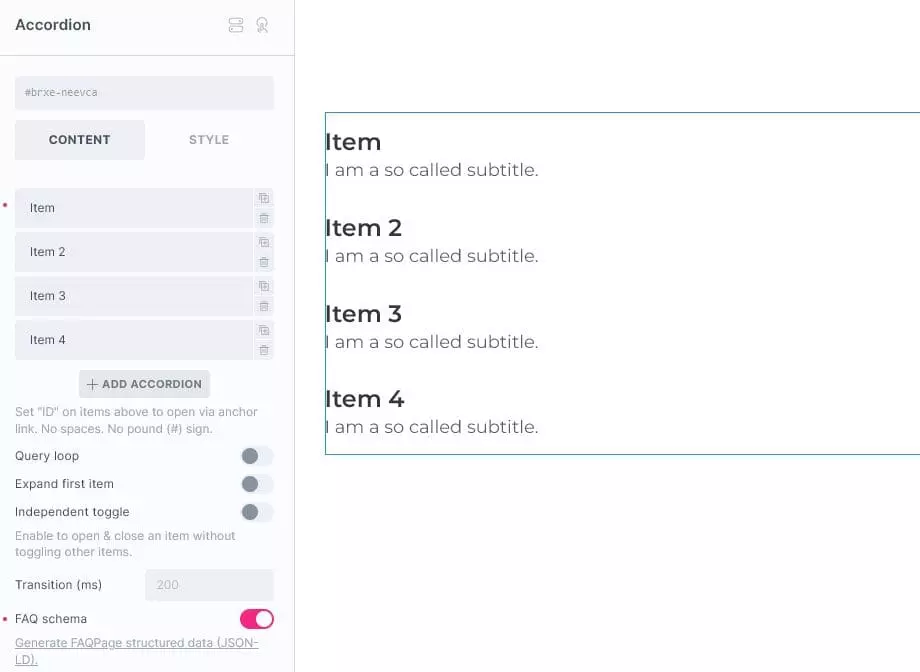Click the ADD ACCORDION button
Image resolution: width=920 pixels, height=672 pixels.
pos(144,384)
